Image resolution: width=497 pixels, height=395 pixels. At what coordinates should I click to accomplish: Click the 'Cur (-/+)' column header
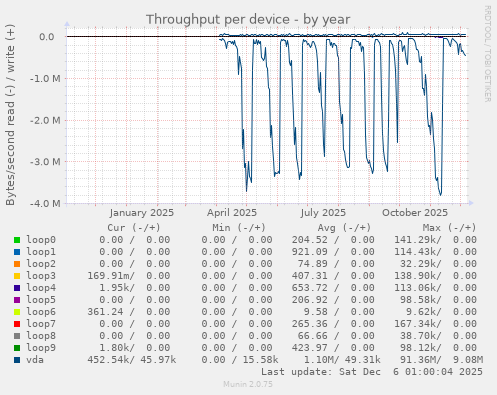pyautogui.click(x=134, y=228)
